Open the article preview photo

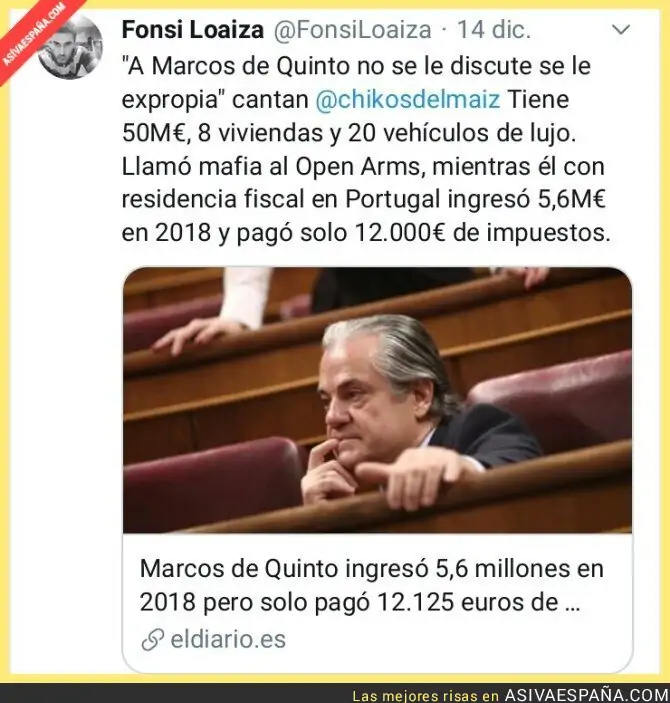(377, 400)
